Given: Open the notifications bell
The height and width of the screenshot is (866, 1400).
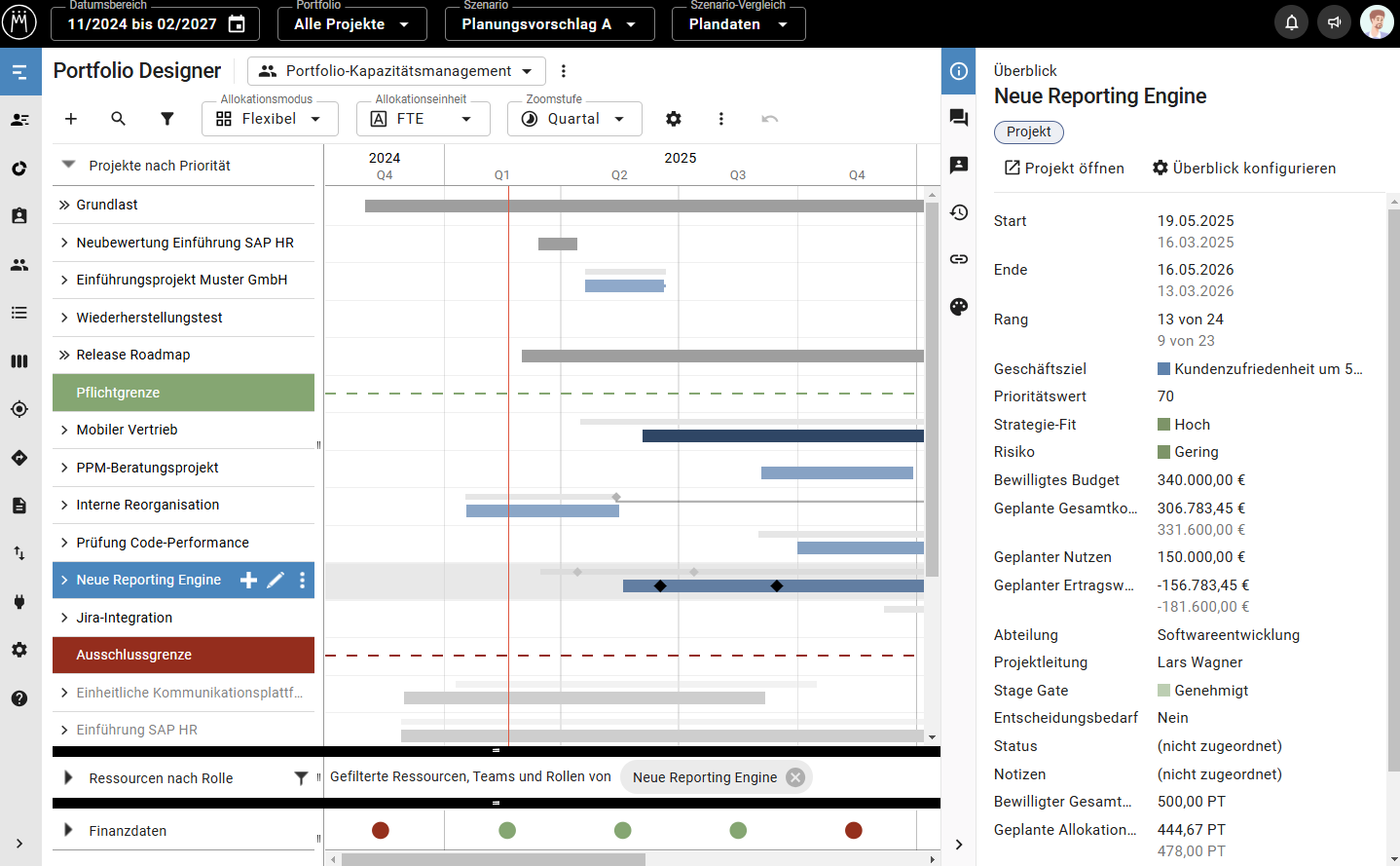Looking at the screenshot, I should 1291,22.
